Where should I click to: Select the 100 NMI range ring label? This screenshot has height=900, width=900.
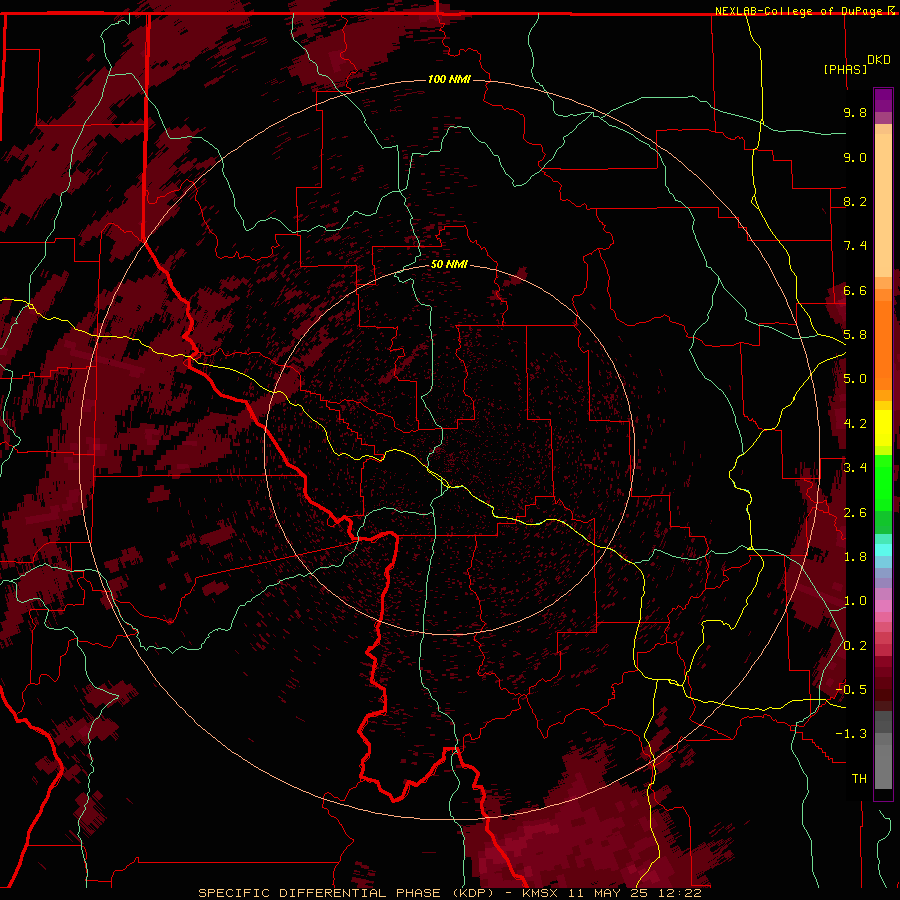[449, 79]
